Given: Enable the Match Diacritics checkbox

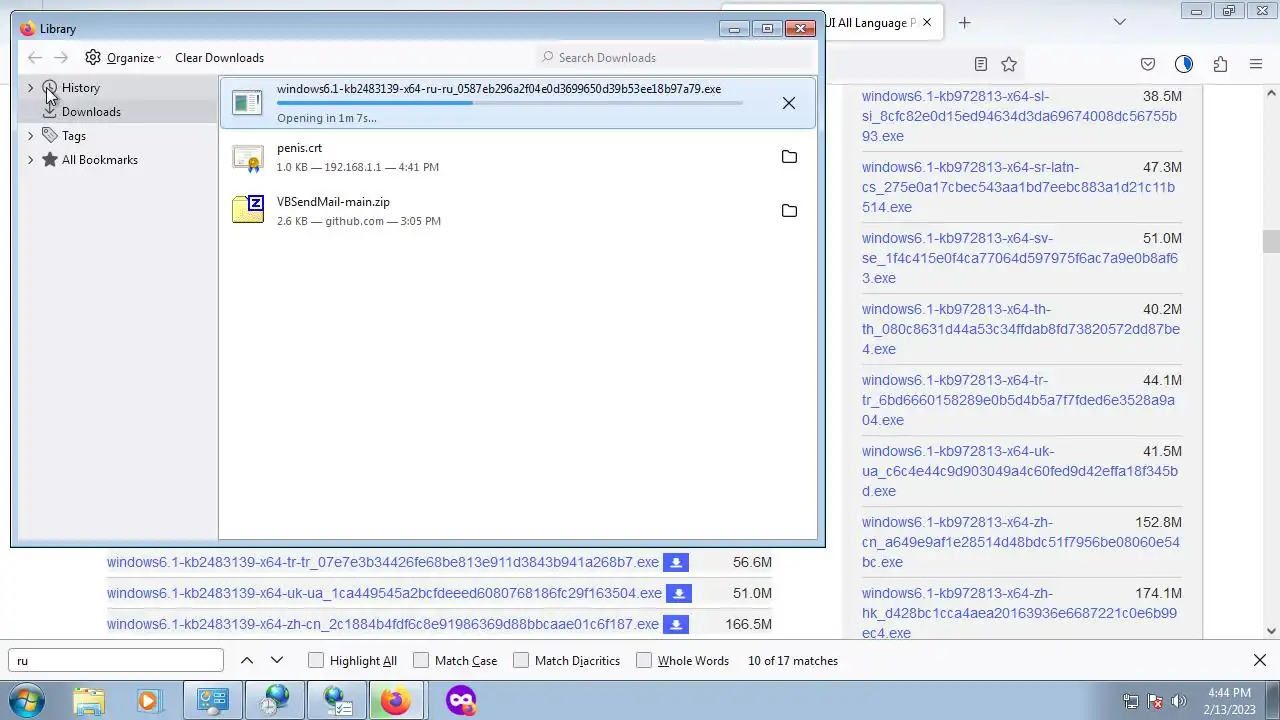Looking at the screenshot, I should (521, 660).
